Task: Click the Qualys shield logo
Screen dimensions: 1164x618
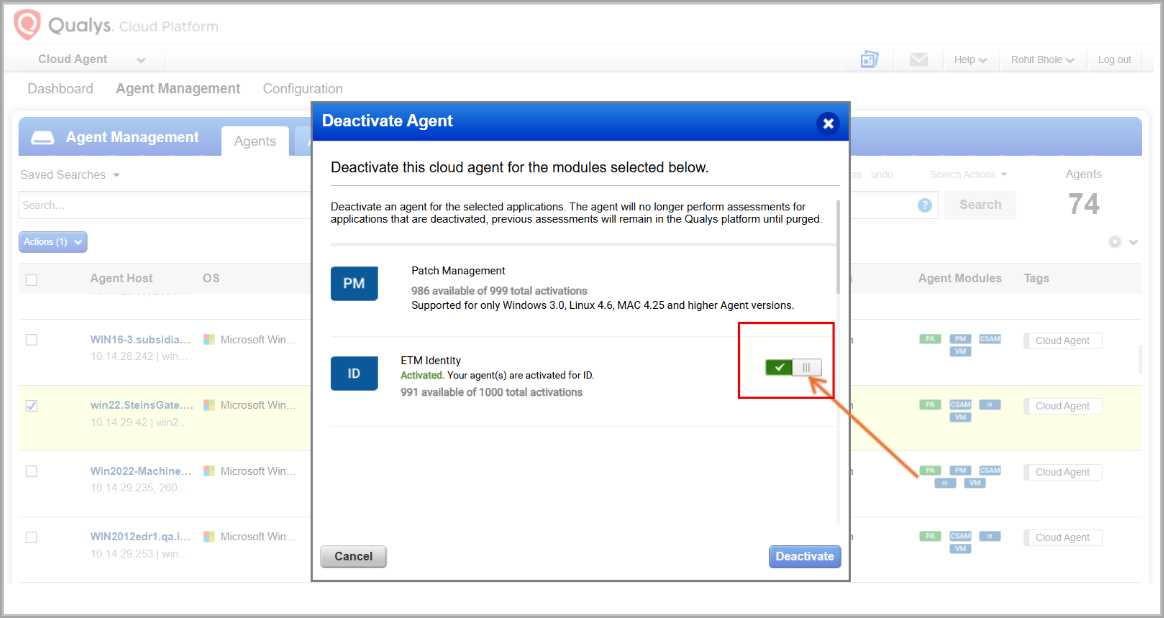Action: click(27, 25)
